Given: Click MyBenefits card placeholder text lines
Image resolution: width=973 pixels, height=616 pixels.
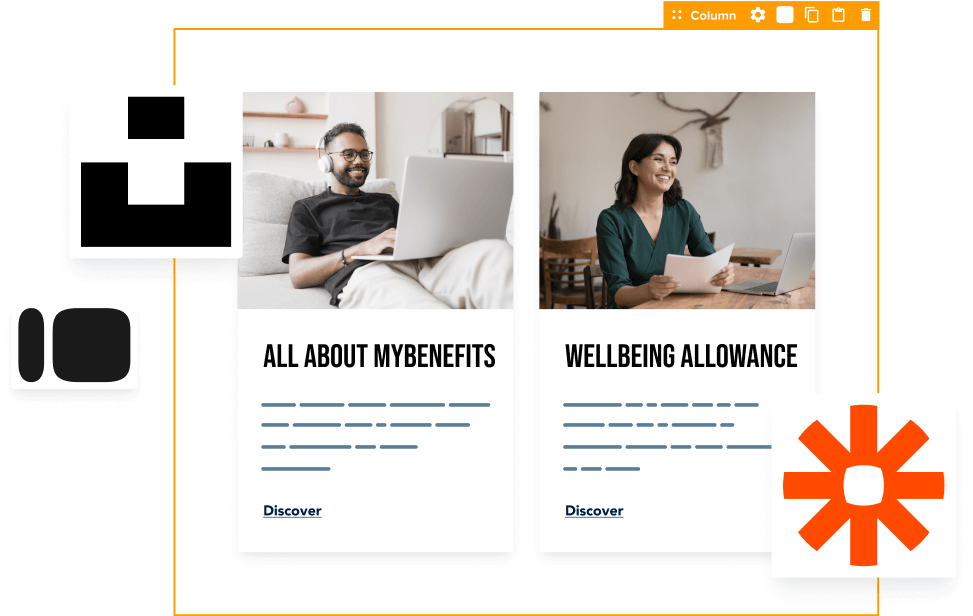Looking at the screenshot, I should (375, 437).
